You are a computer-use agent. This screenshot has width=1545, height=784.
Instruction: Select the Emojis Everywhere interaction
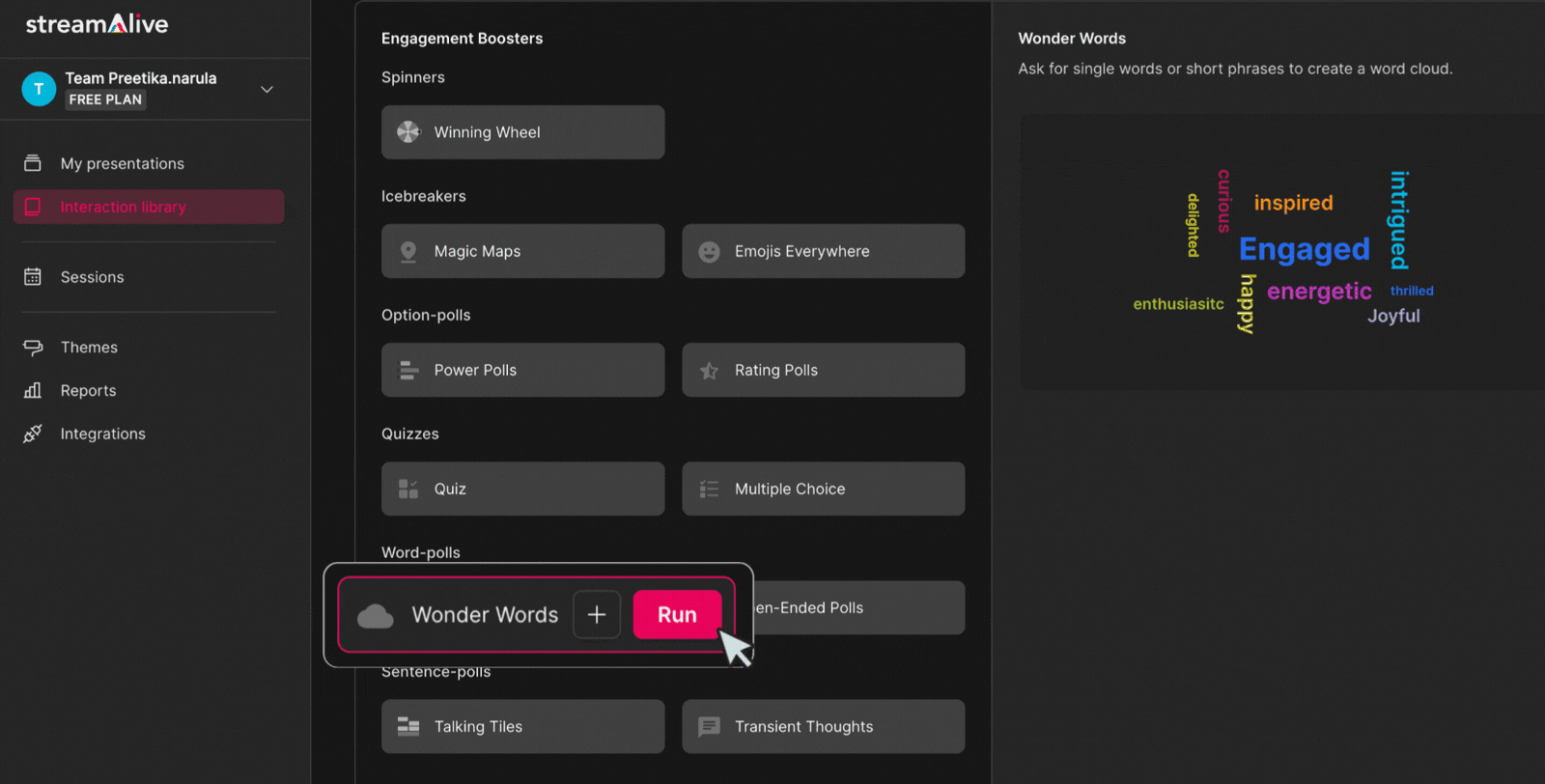pyautogui.click(x=823, y=251)
